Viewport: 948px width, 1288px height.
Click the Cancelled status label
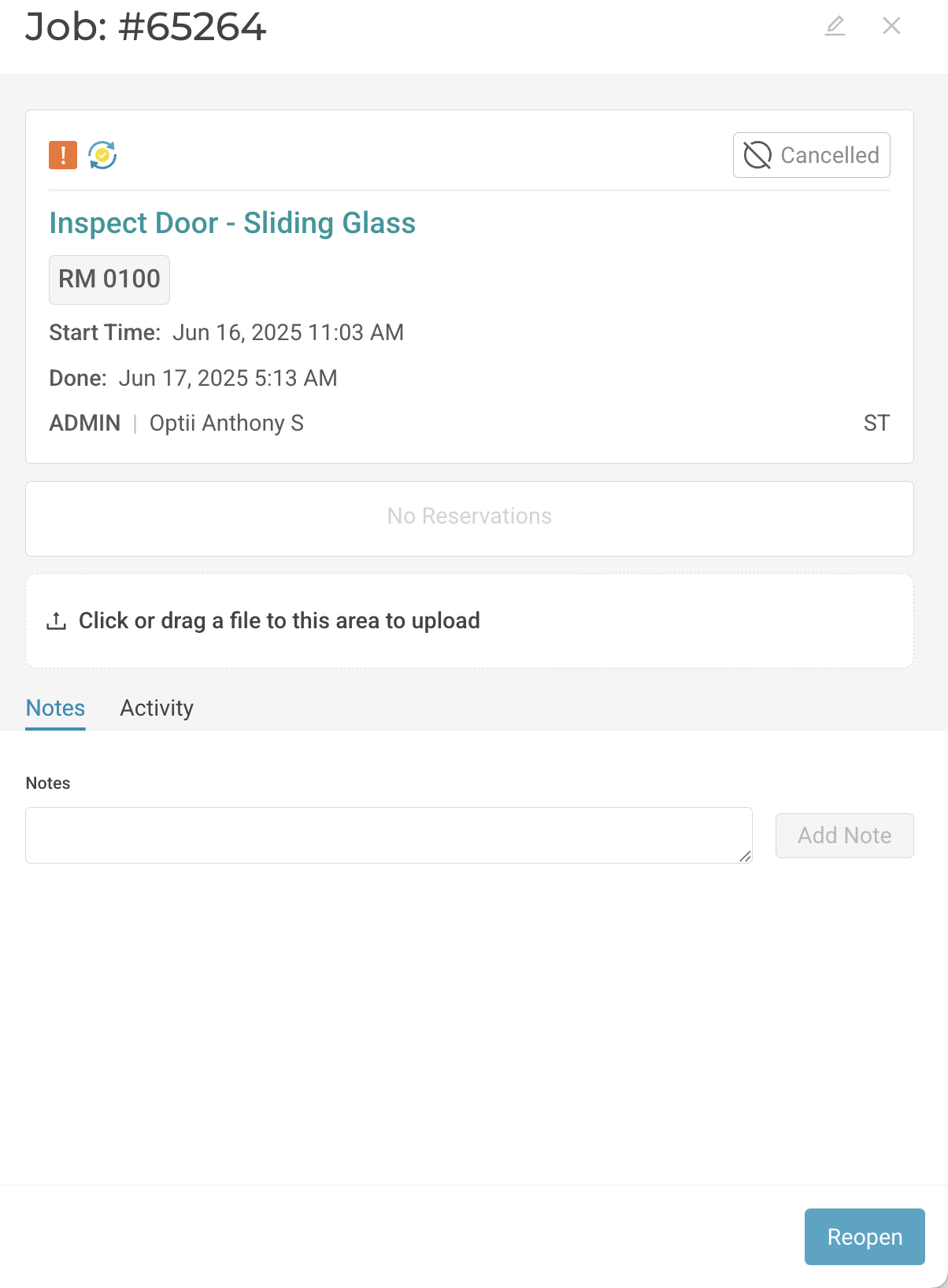(x=829, y=155)
